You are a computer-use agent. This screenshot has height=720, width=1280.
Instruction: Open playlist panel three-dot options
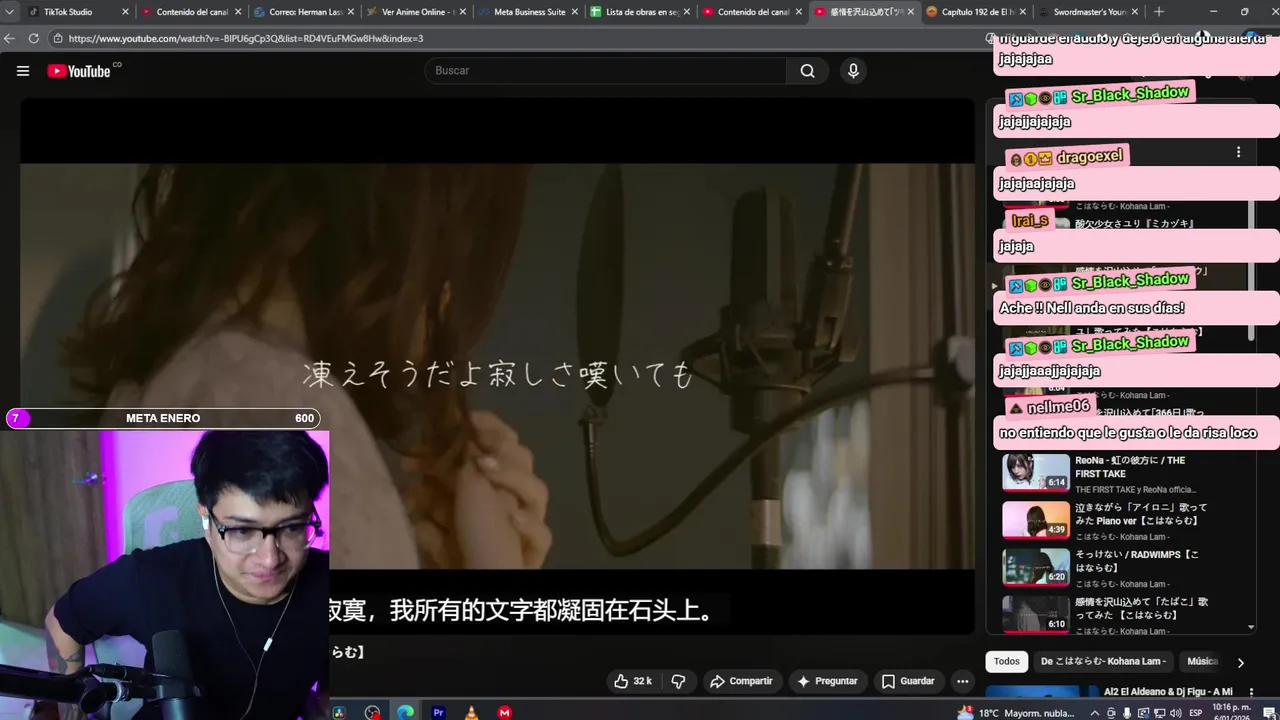click(x=1238, y=152)
